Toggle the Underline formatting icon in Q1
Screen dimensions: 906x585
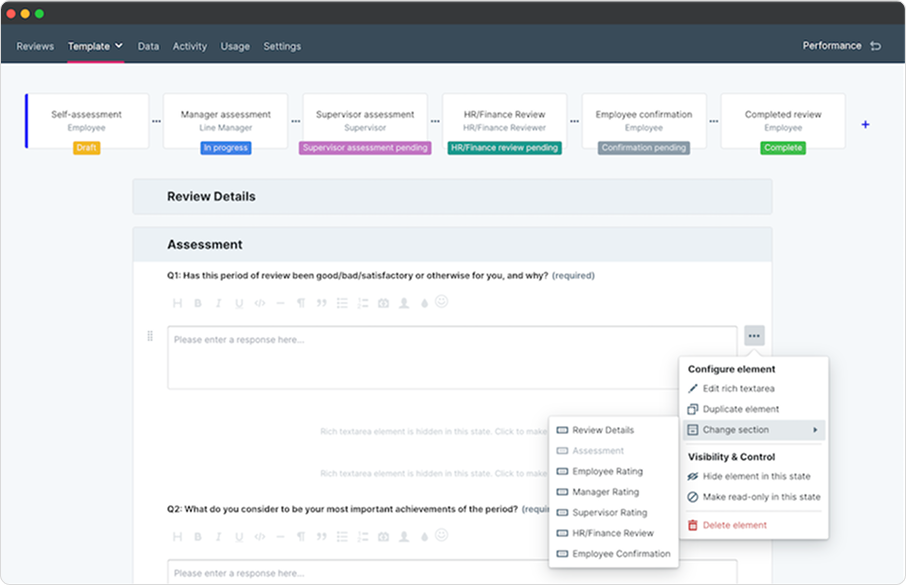[239, 303]
